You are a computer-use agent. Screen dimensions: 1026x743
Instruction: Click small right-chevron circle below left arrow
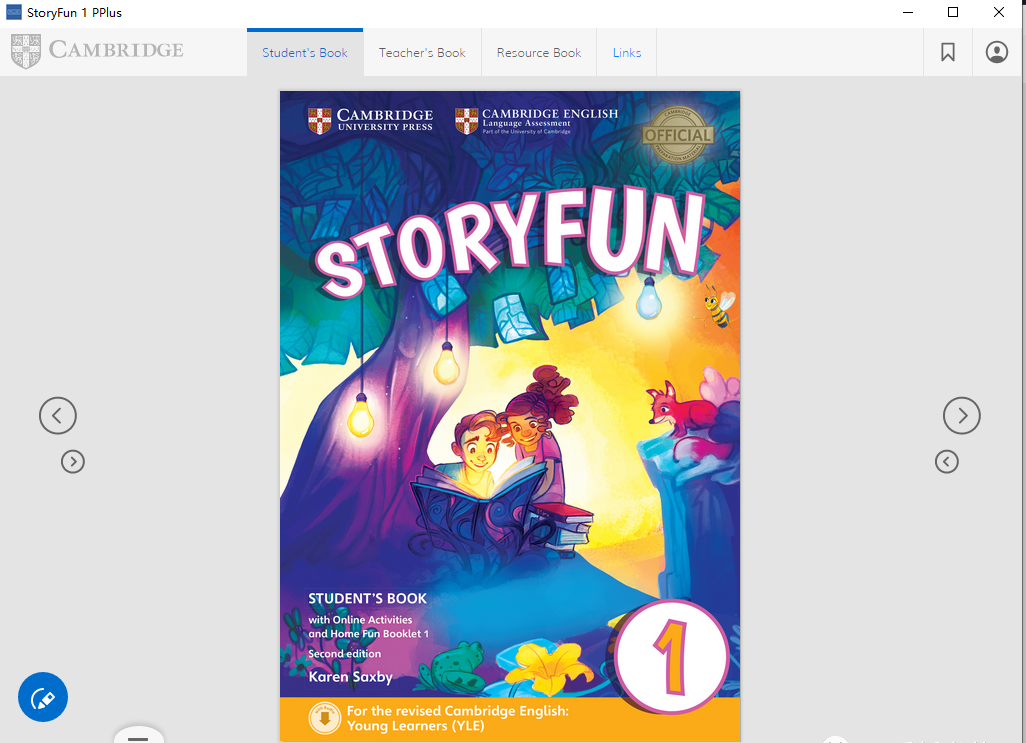(73, 462)
